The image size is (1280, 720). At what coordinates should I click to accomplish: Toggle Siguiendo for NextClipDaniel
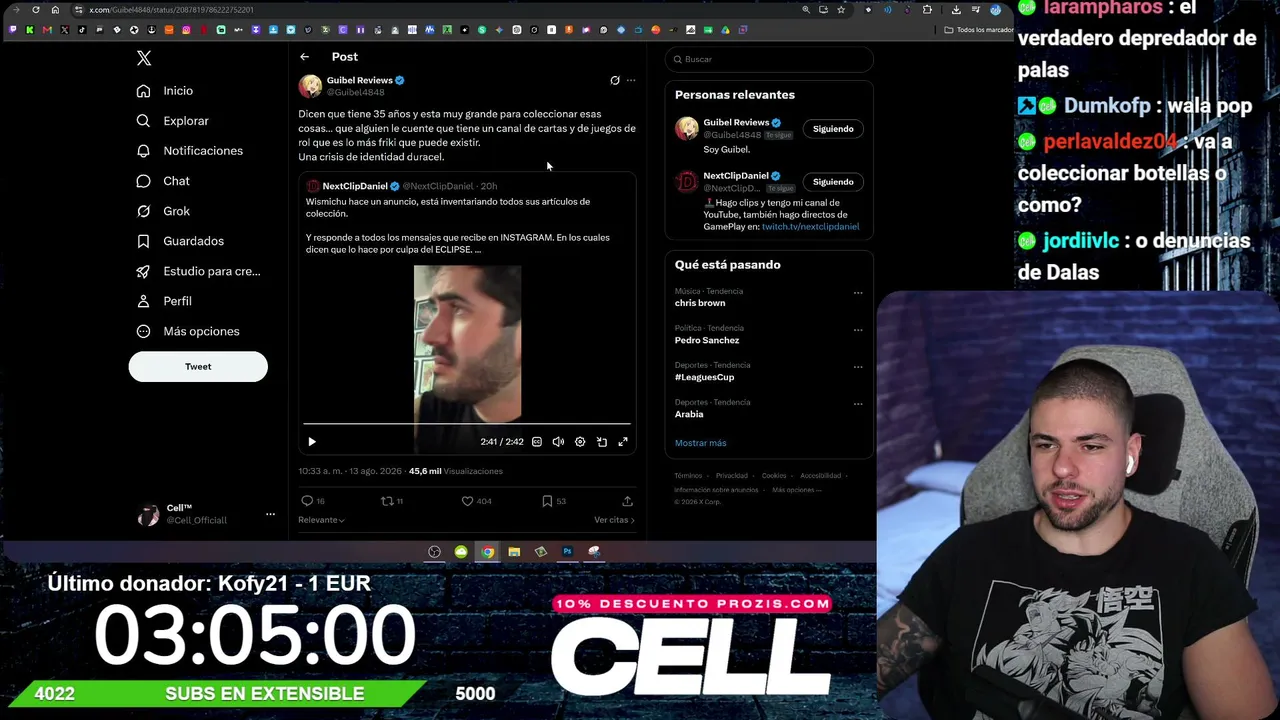tap(833, 182)
